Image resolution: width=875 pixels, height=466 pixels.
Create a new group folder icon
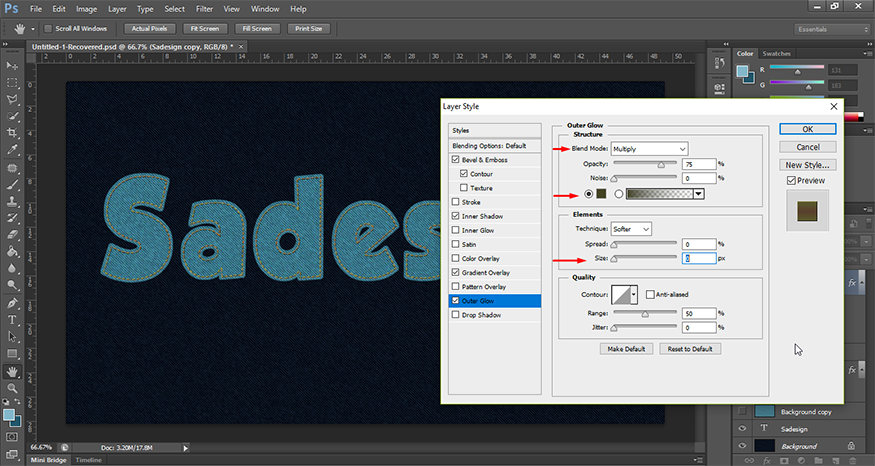point(818,461)
